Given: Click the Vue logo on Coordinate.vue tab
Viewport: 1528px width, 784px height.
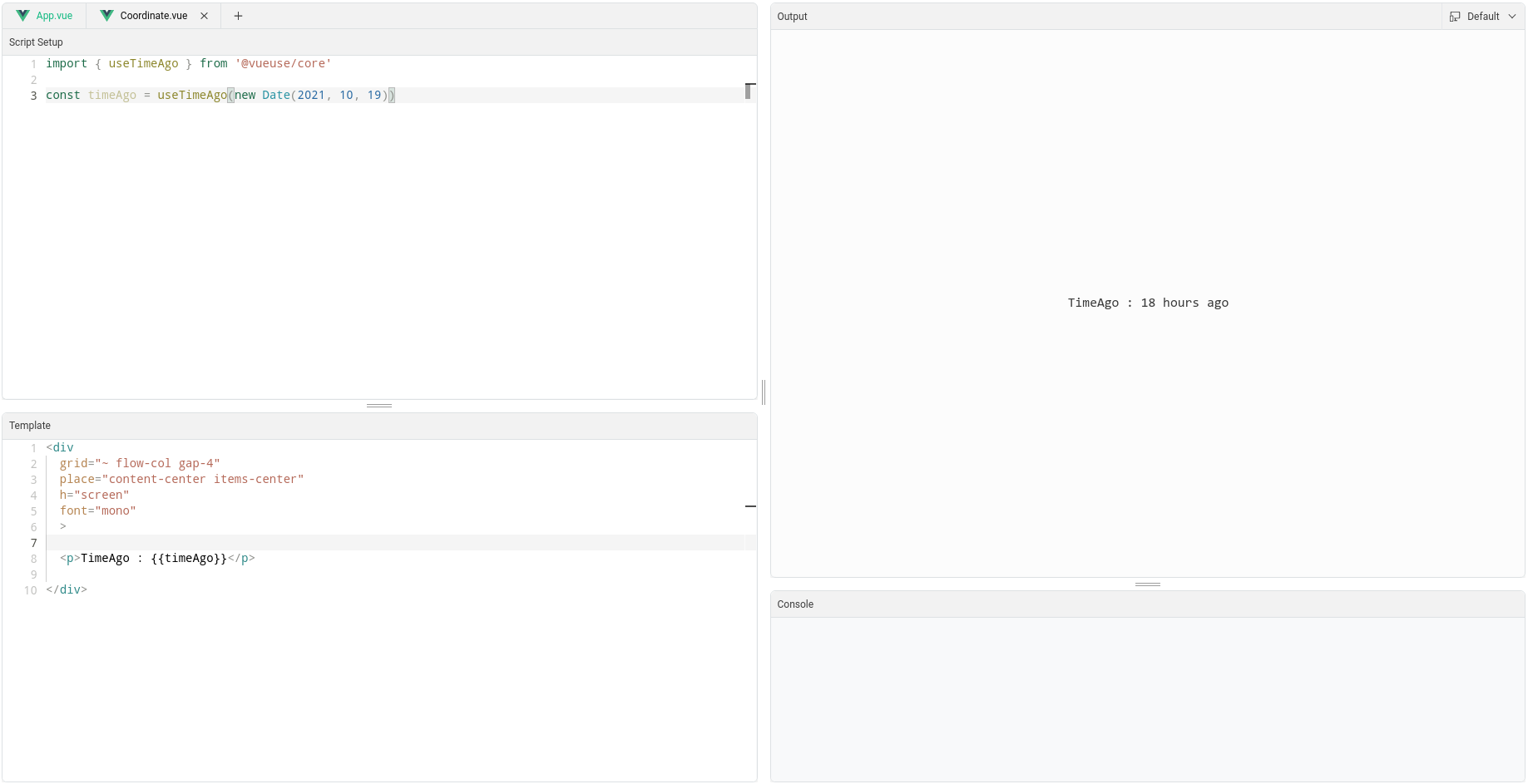Looking at the screenshot, I should pyautogui.click(x=106, y=15).
